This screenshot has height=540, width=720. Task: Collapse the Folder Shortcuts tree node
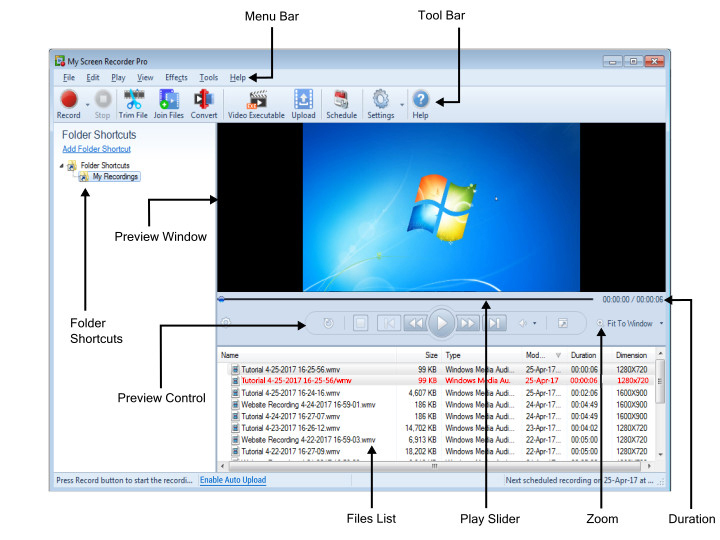point(62,166)
